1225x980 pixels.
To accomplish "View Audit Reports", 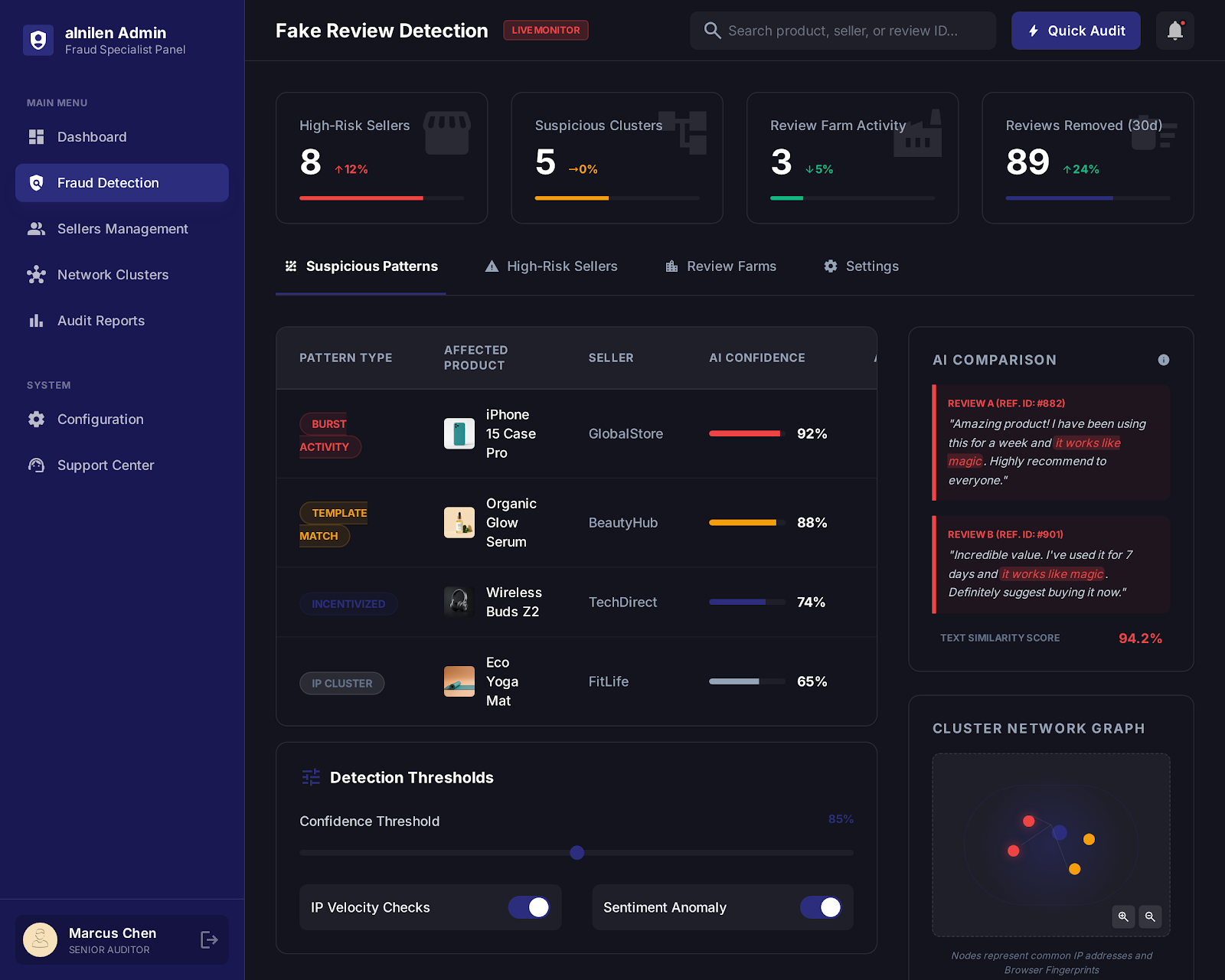I will click(100, 320).
